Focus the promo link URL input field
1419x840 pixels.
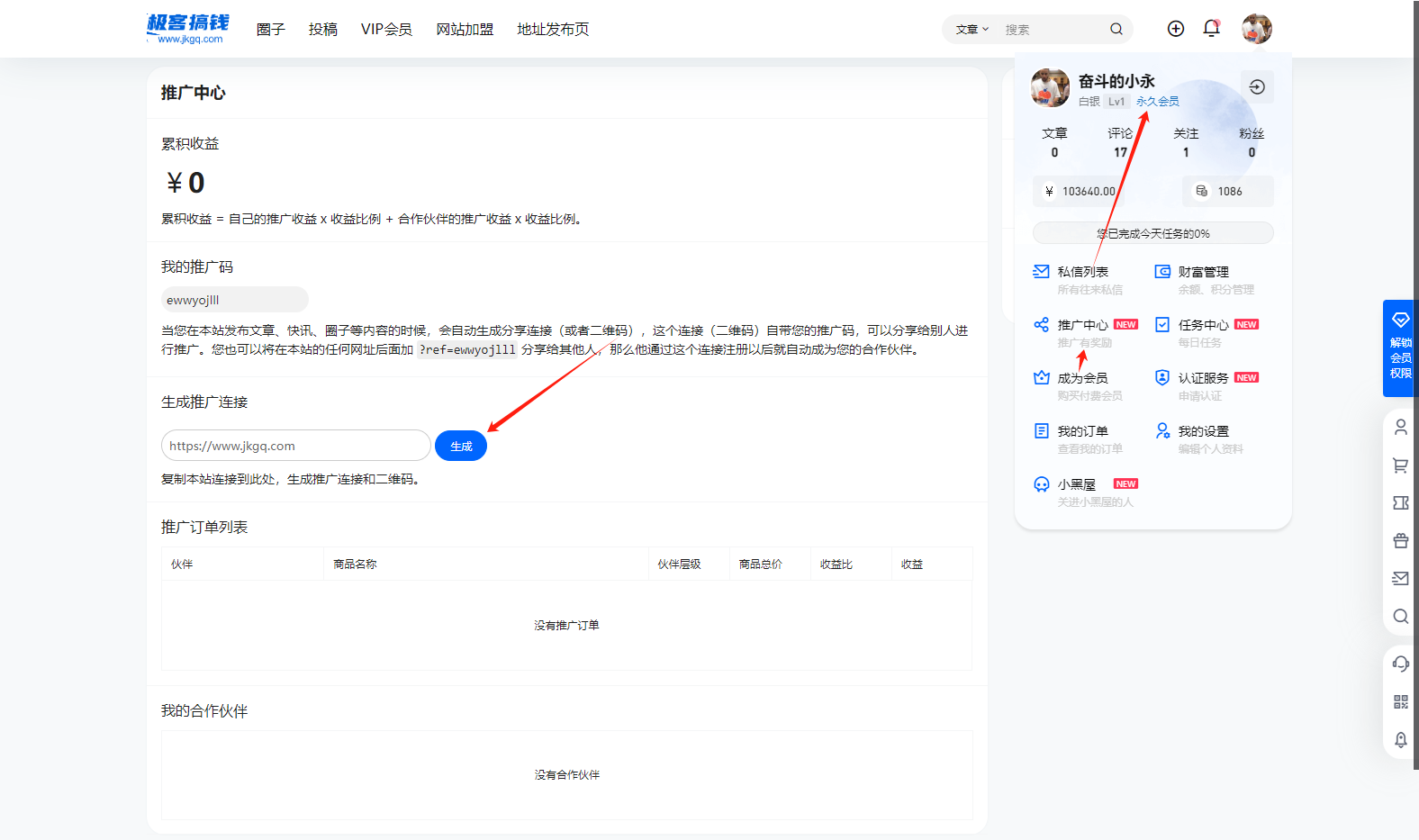click(x=296, y=446)
